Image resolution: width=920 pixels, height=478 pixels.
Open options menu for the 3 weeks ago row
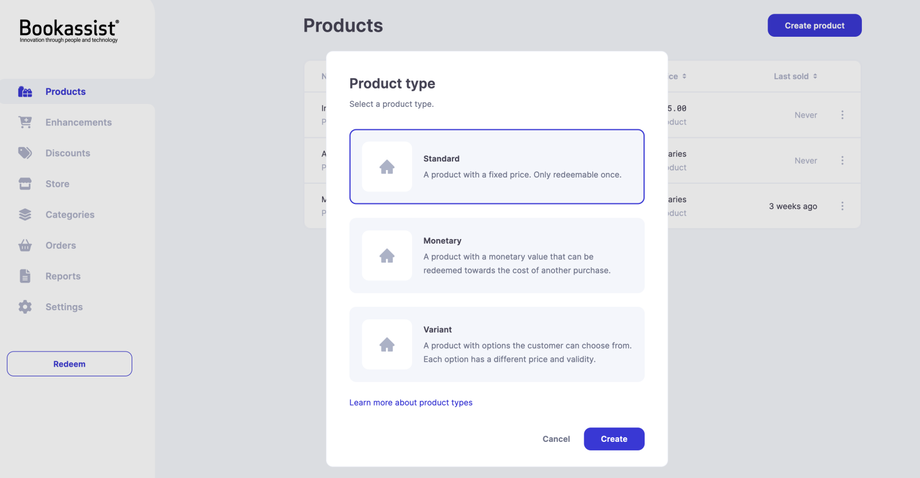point(842,206)
